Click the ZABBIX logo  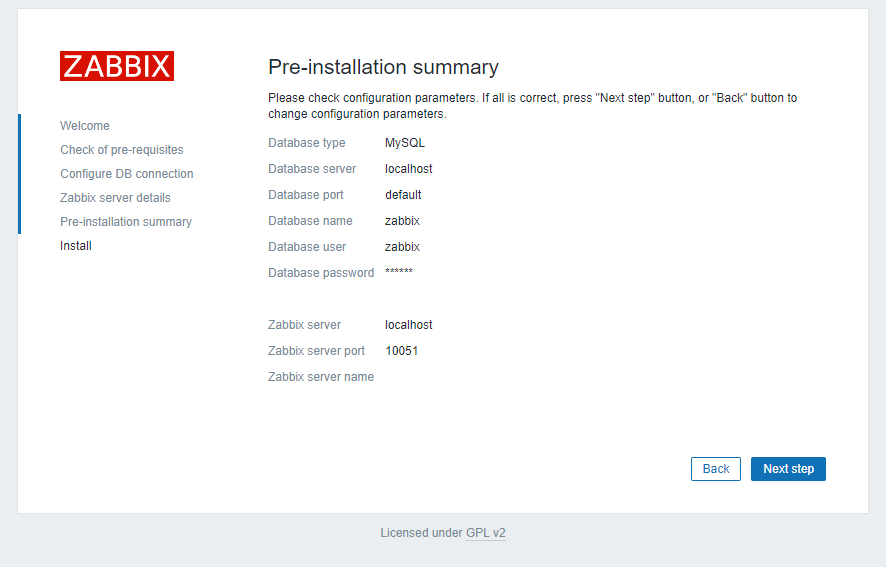coord(117,66)
